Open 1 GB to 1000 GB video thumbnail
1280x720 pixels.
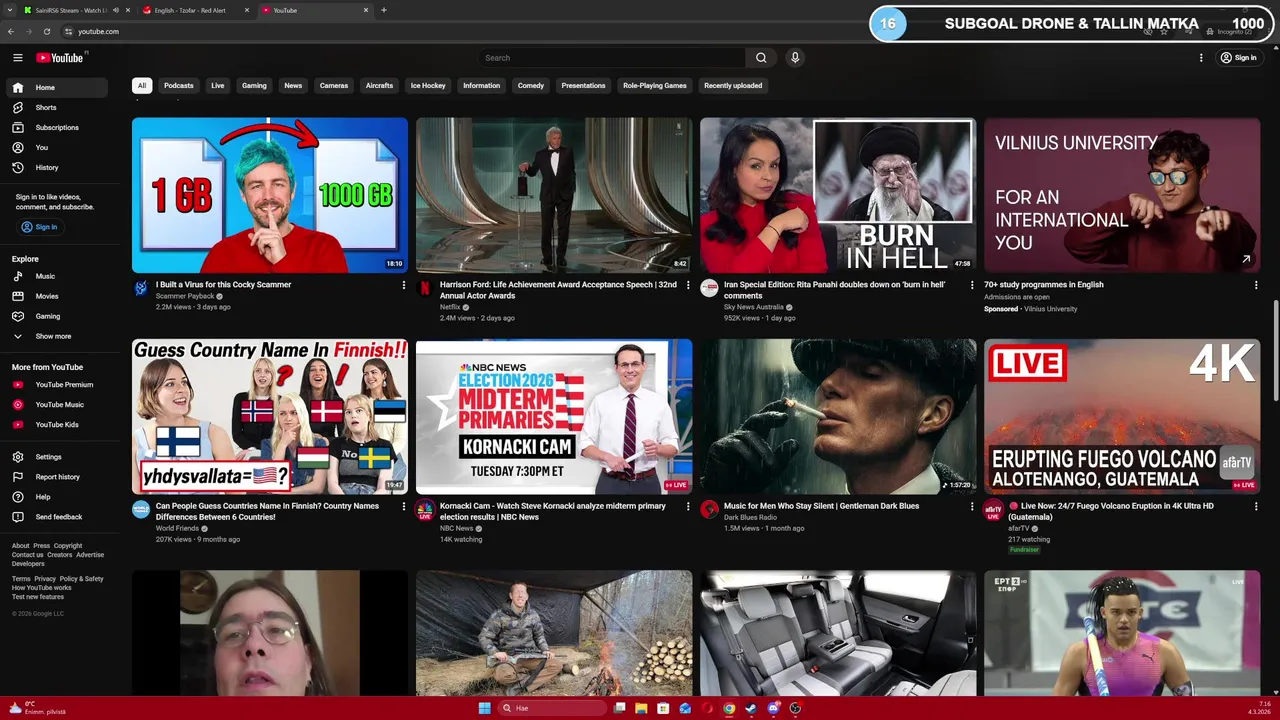[270, 195]
